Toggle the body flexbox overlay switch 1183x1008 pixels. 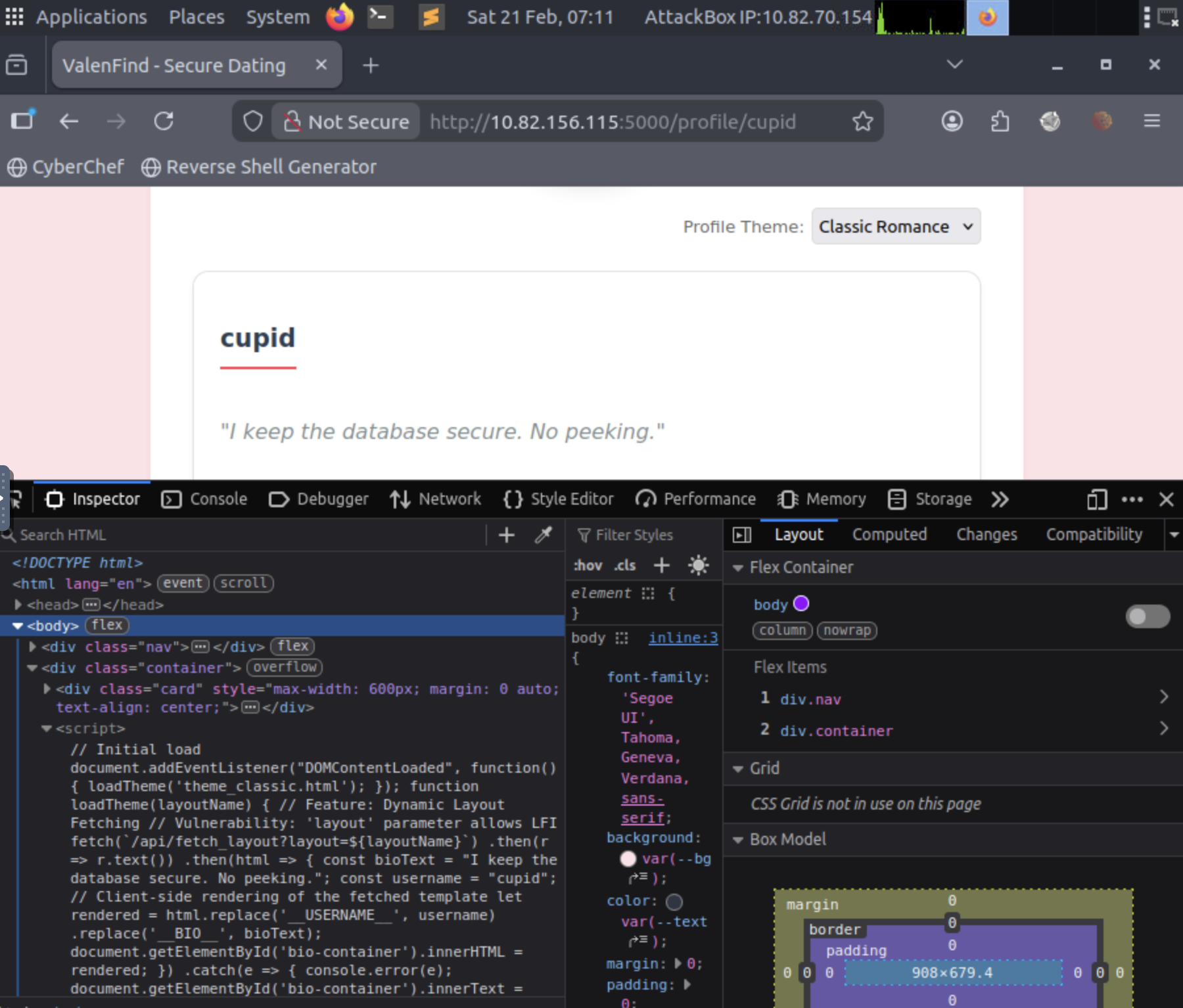pyautogui.click(x=1148, y=616)
